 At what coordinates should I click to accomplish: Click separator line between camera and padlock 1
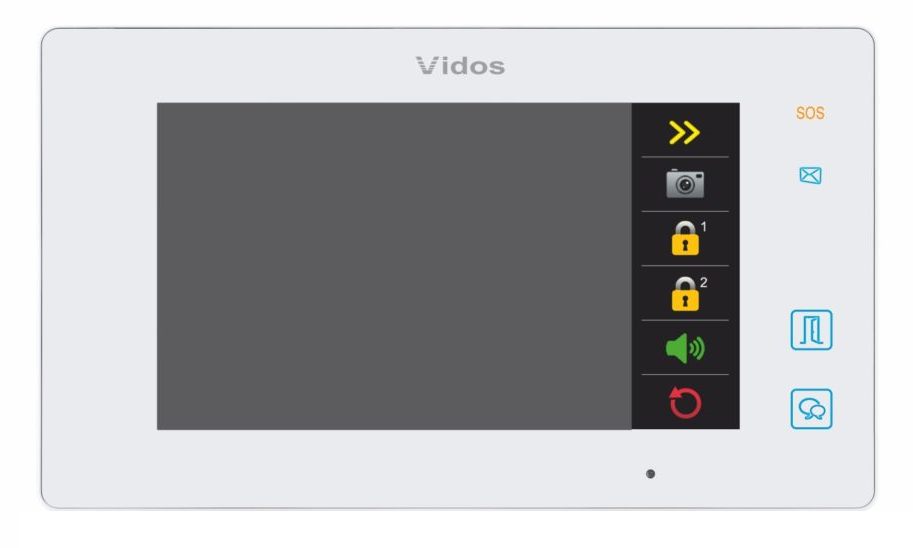tap(685, 211)
